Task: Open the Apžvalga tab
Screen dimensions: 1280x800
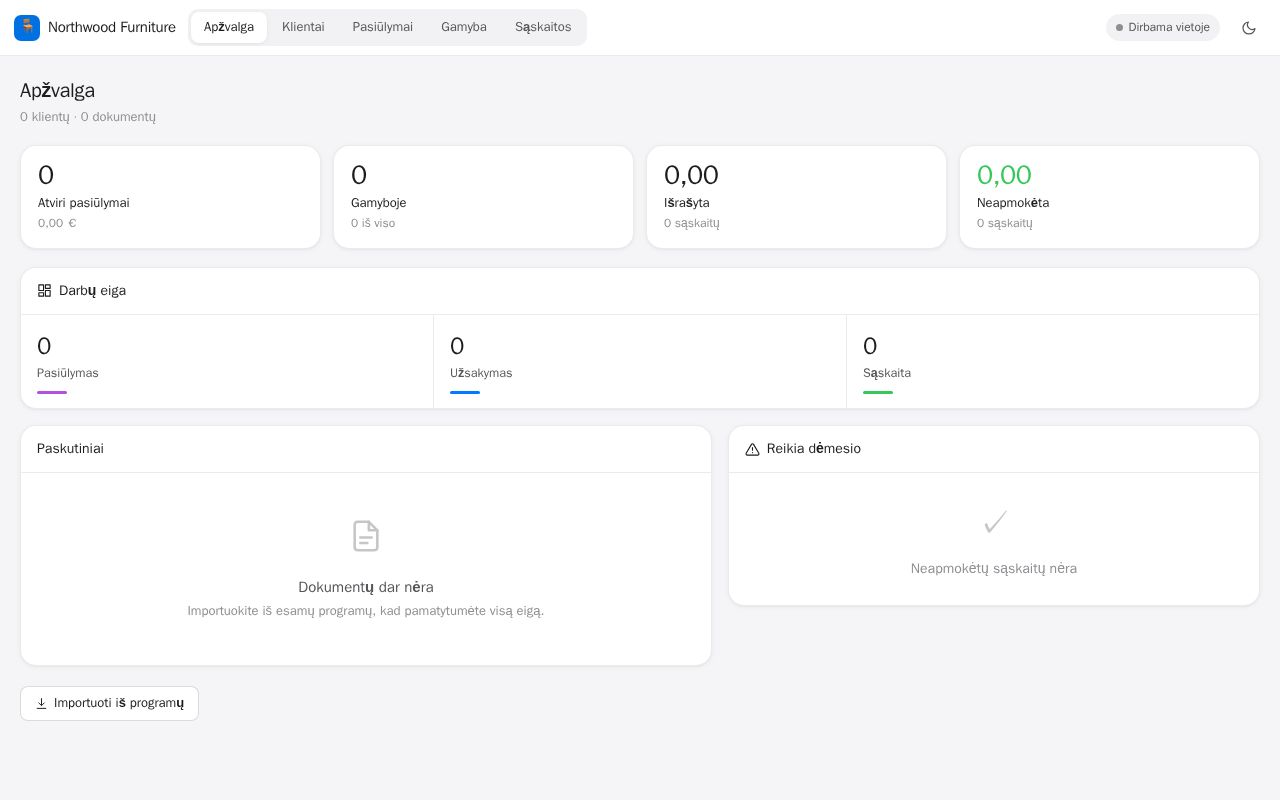Action: 229,27
